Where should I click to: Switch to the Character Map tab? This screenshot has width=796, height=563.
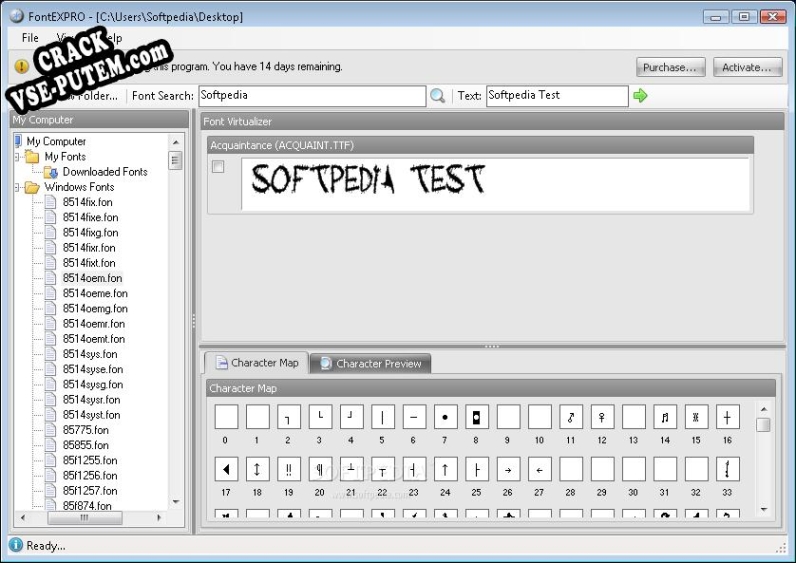[256, 363]
